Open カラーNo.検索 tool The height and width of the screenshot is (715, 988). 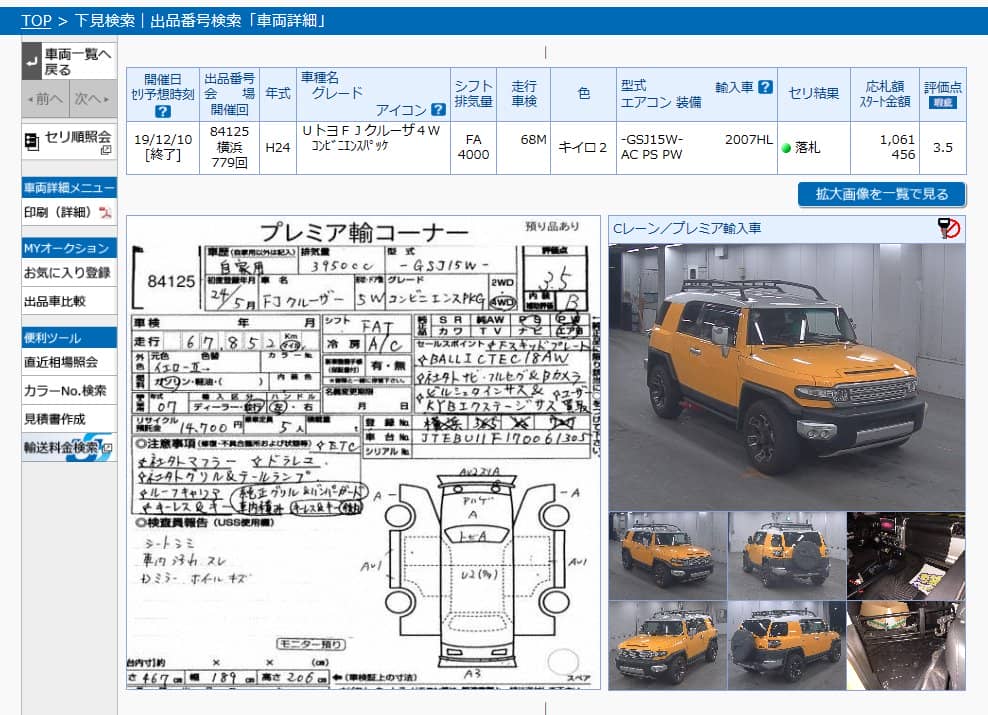(x=65, y=391)
